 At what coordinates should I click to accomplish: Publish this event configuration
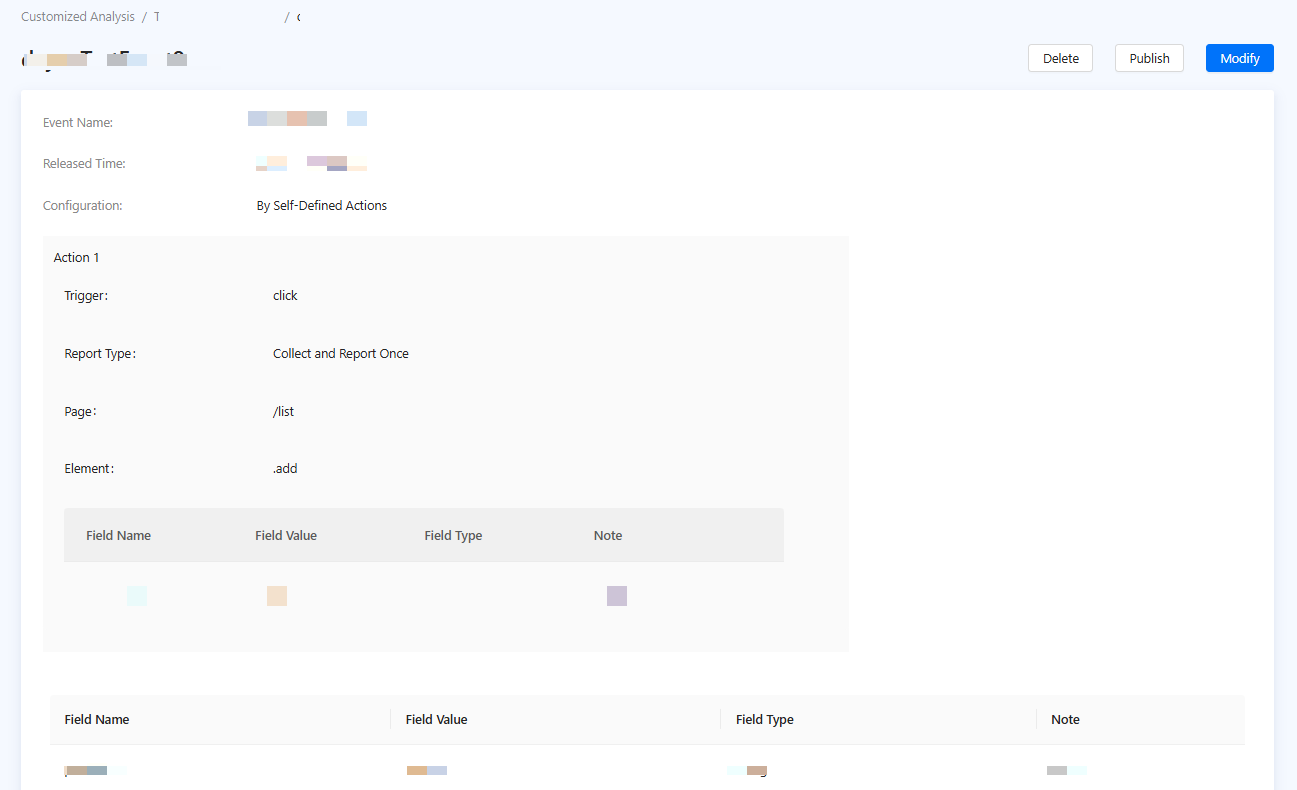1149,58
